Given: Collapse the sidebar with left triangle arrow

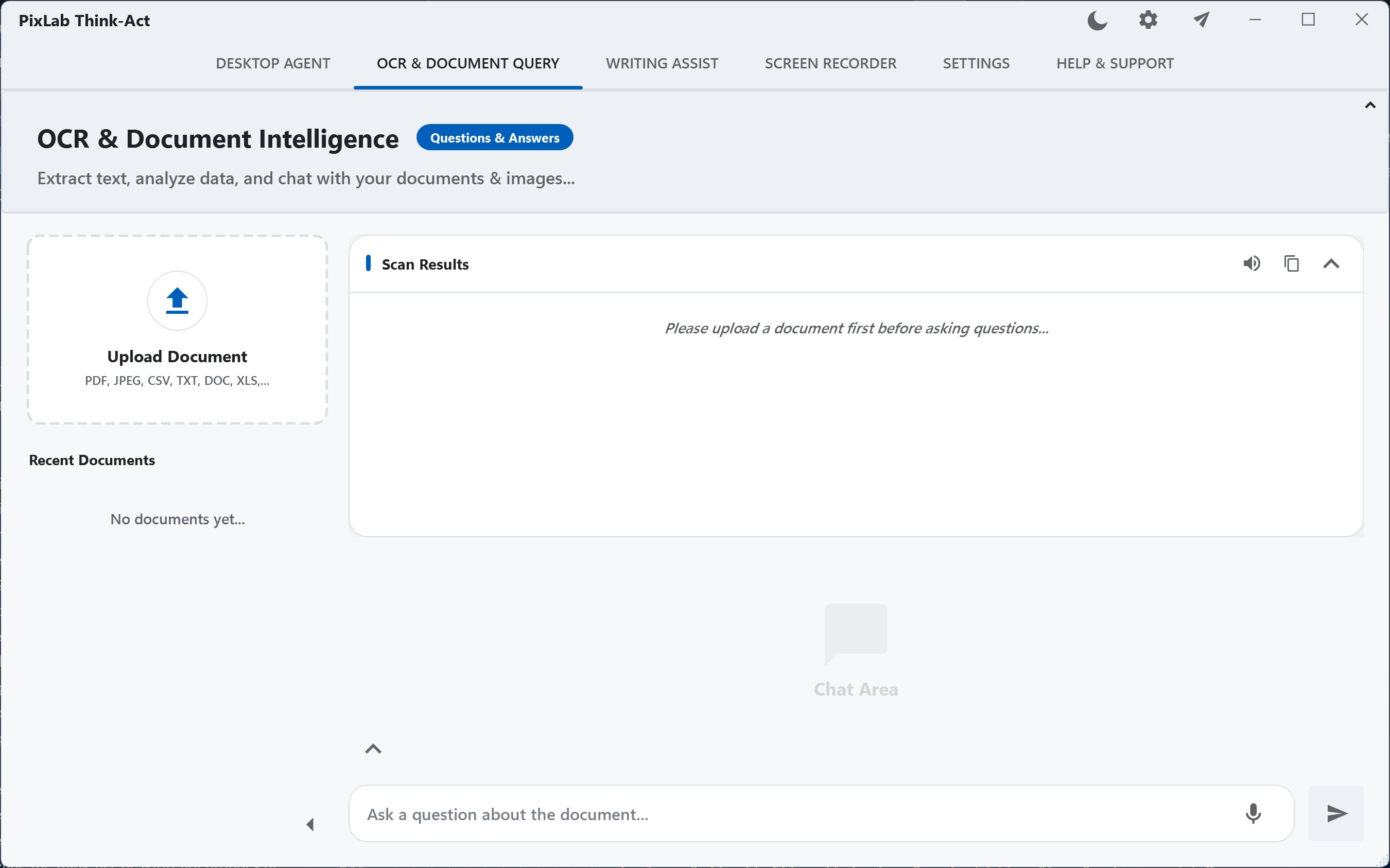Looking at the screenshot, I should coord(310,824).
